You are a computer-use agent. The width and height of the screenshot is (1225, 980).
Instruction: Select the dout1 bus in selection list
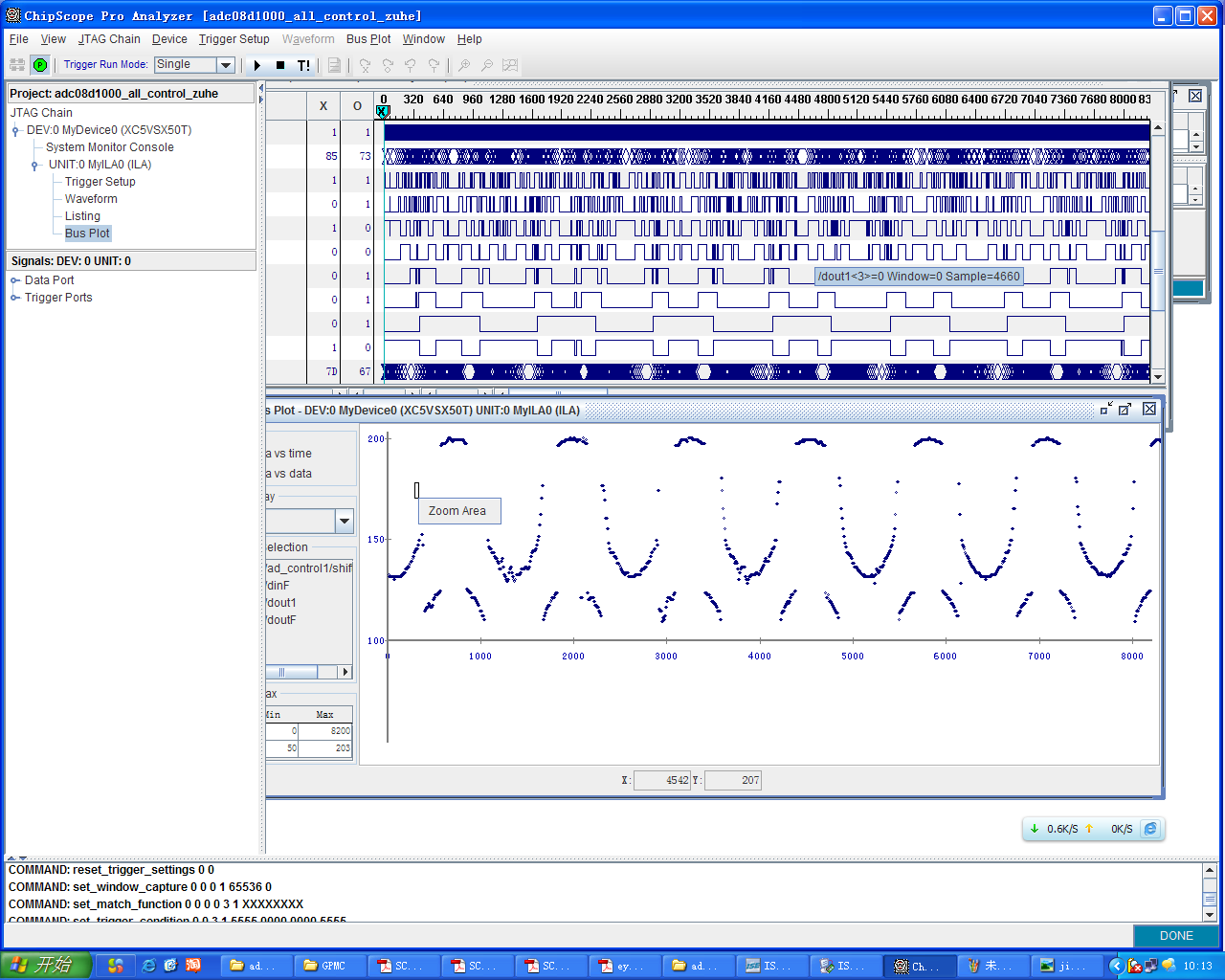pyautogui.click(x=282, y=603)
